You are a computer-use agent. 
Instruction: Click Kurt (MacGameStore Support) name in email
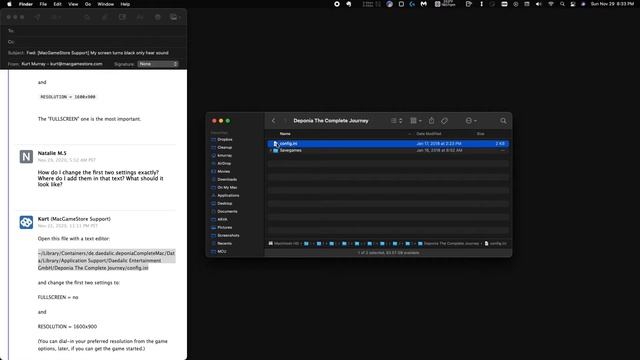[x=74, y=219]
